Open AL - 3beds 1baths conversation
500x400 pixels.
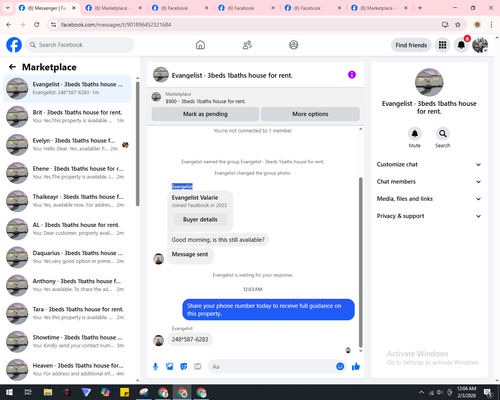coord(67,229)
